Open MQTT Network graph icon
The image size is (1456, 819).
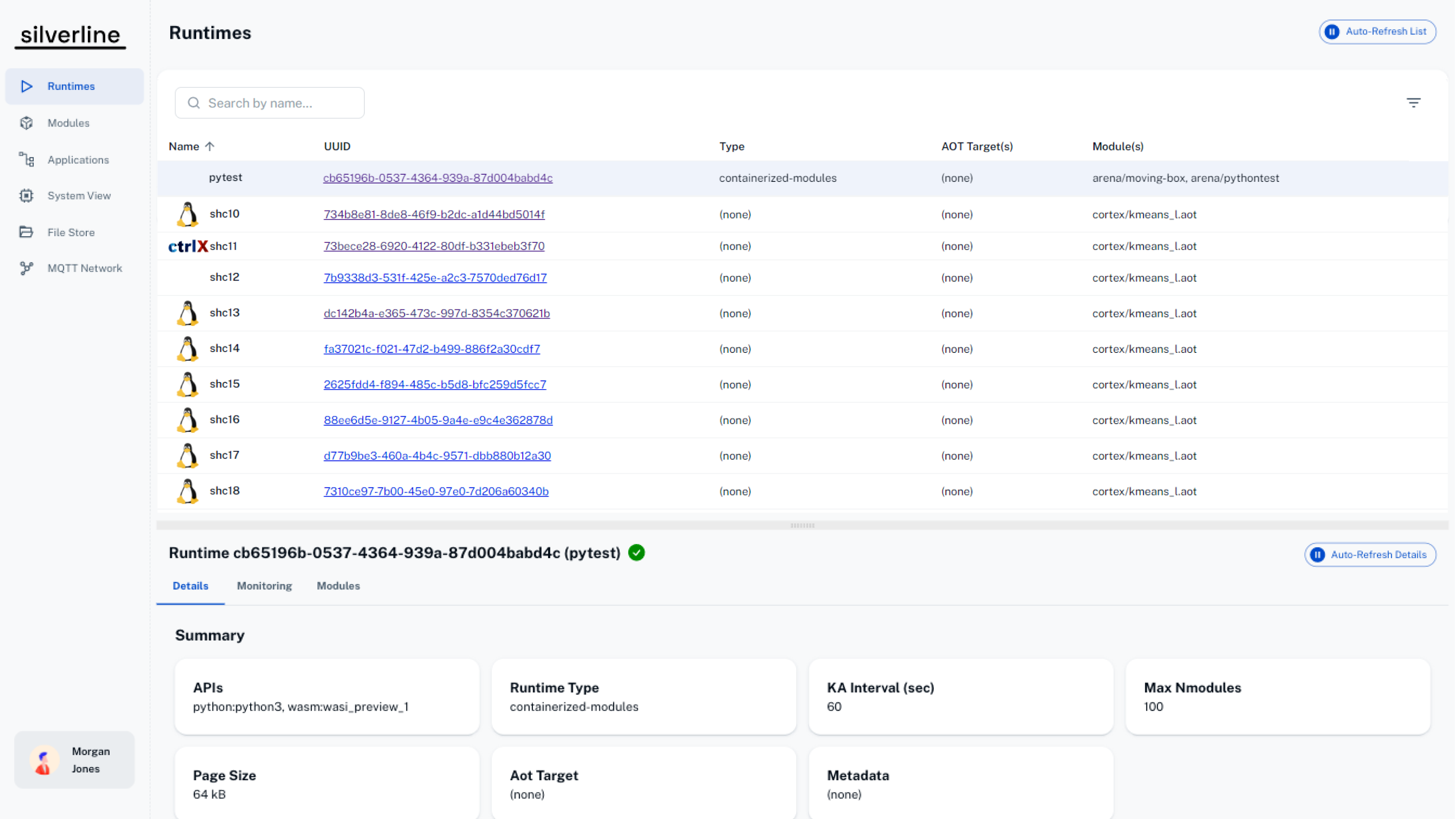point(26,268)
